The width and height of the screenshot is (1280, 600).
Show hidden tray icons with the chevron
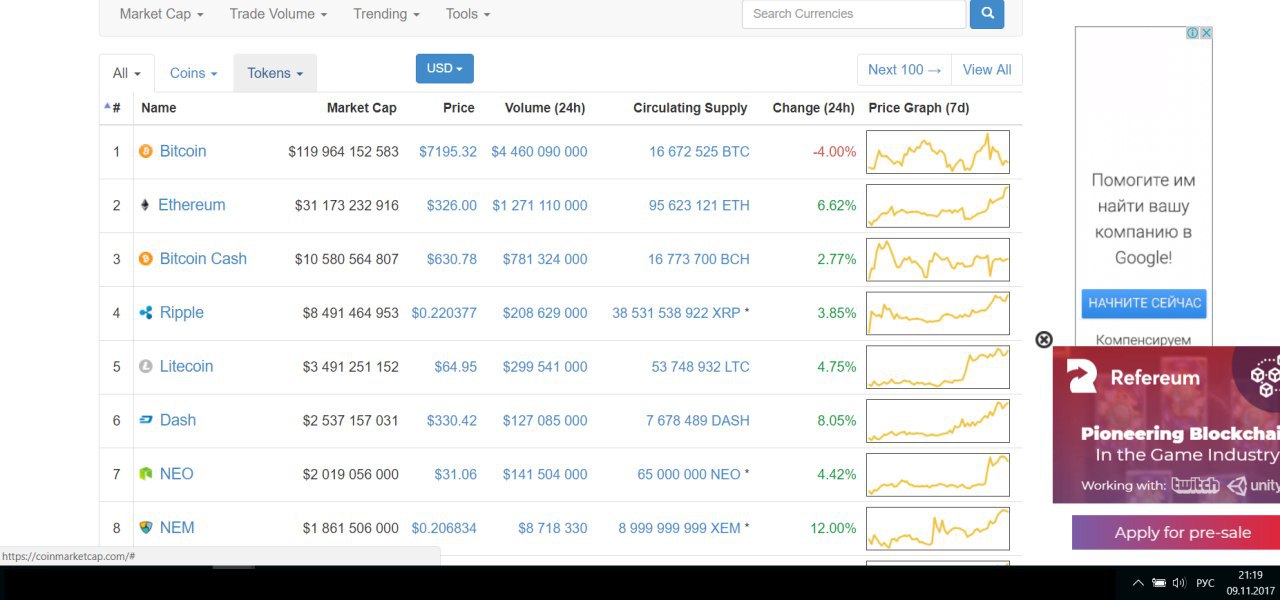[1138, 583]
